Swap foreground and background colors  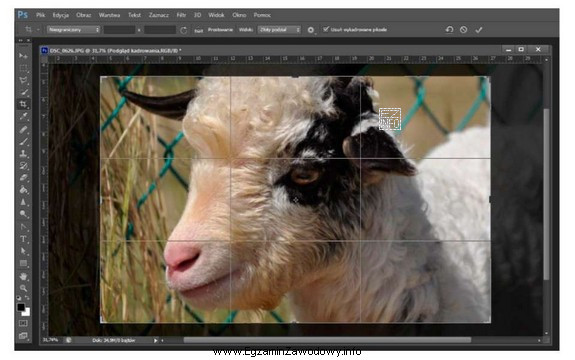pyautogui.click(x=27, y=298)
